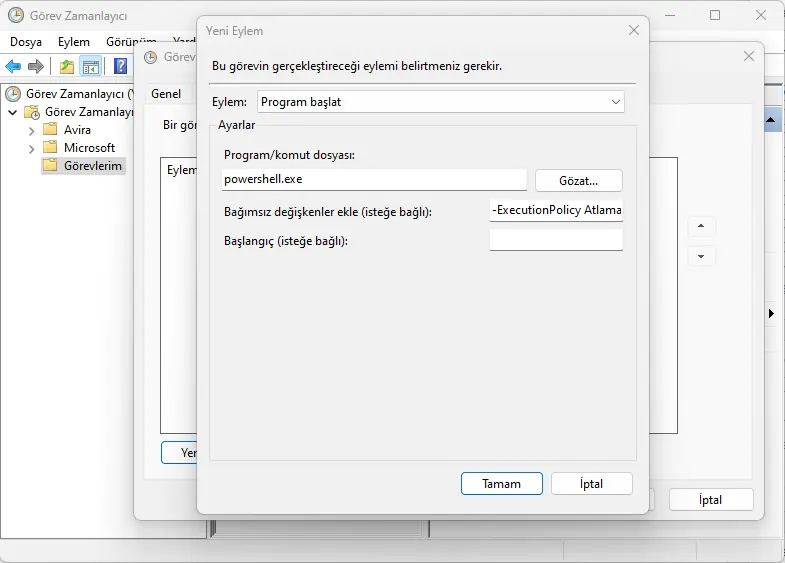This screenshot has width=785, height=563.
Task: Collapse the Görev Zamanlayıcı library node
Action: click(13, 112)
